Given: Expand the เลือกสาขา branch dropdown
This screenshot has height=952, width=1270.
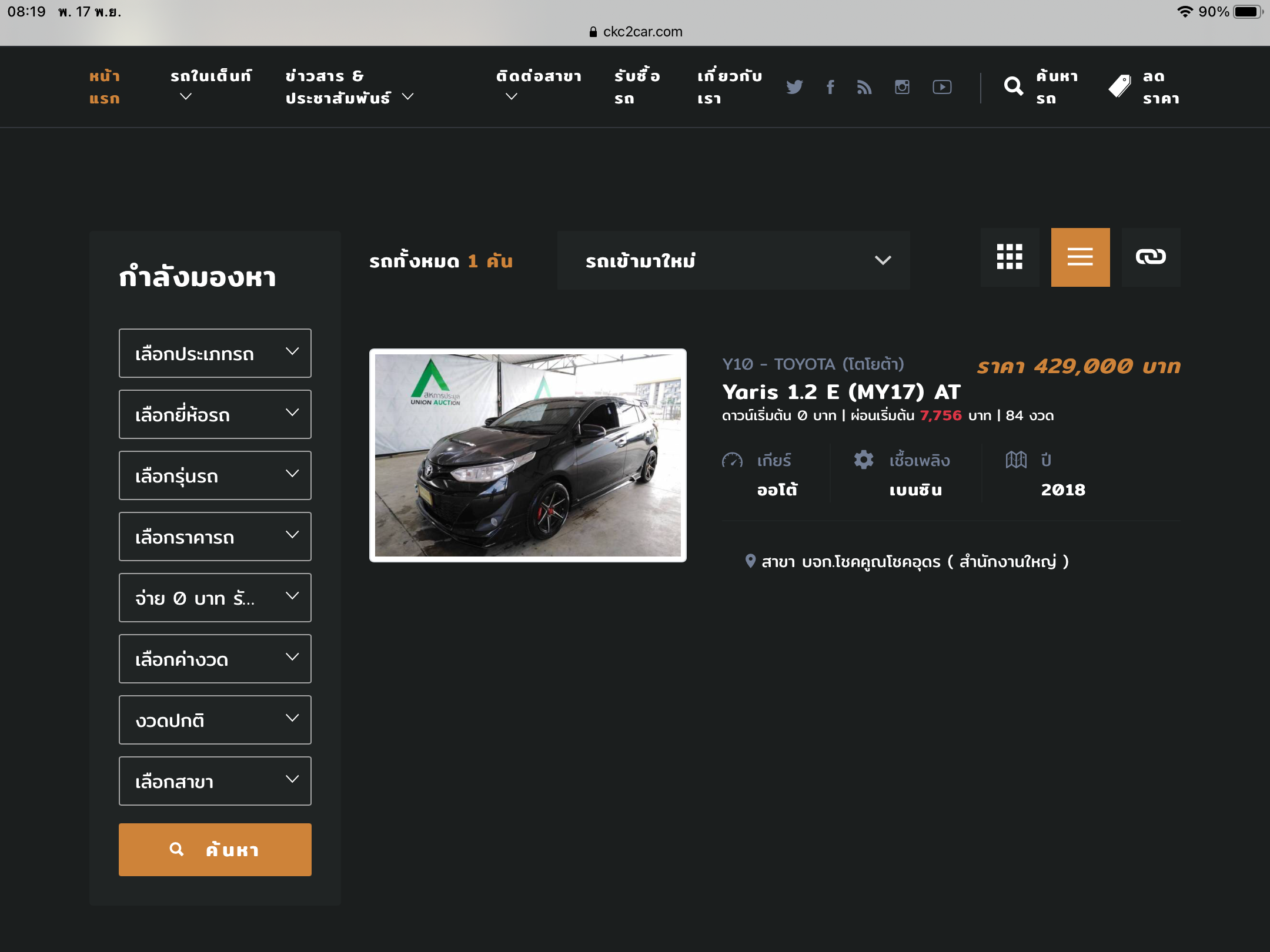Looking at the screenshot, I should click(x=215, y=781).
